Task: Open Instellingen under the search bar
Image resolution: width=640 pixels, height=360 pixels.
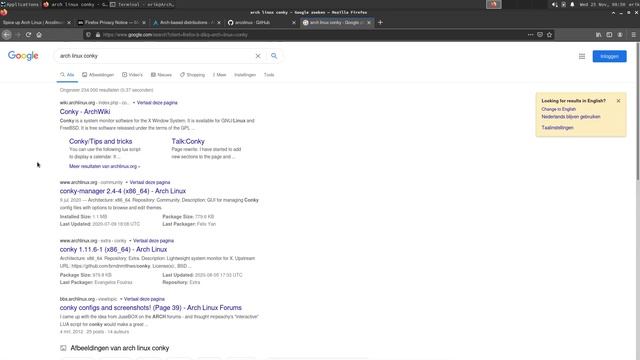Action: [245, 75]
